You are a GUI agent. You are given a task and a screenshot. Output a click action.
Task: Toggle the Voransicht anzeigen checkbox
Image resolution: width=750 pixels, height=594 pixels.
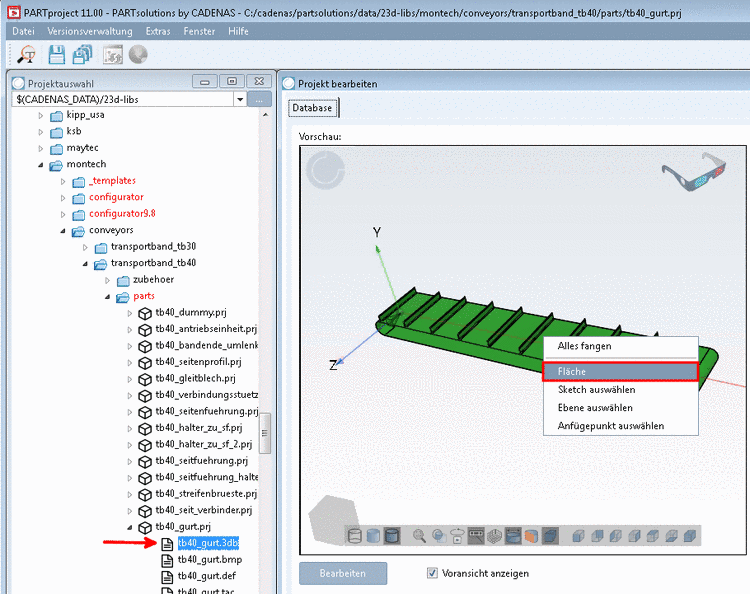click(432, 572)
